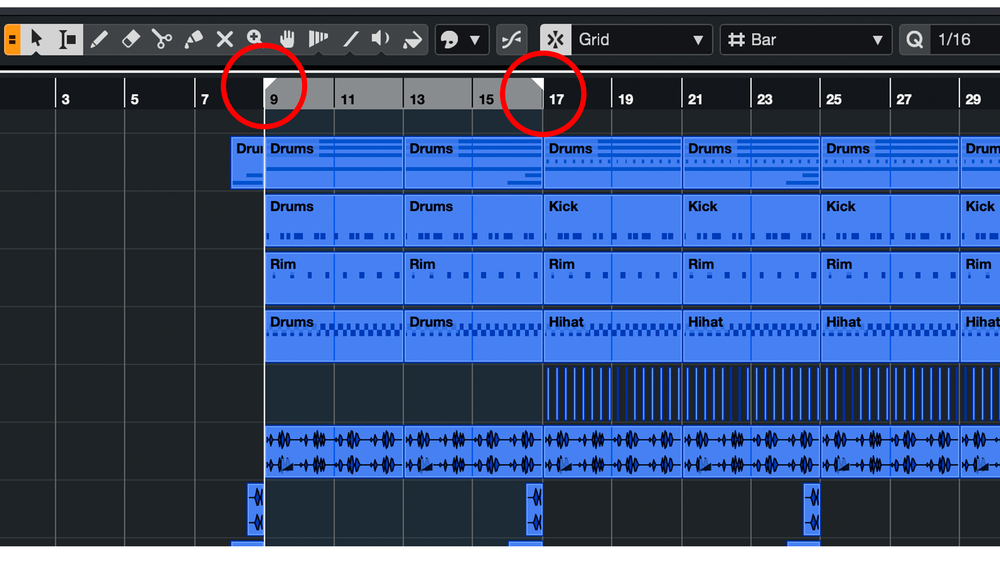
Task: Activate the Mute X tool
Action: tap(225, 40)
